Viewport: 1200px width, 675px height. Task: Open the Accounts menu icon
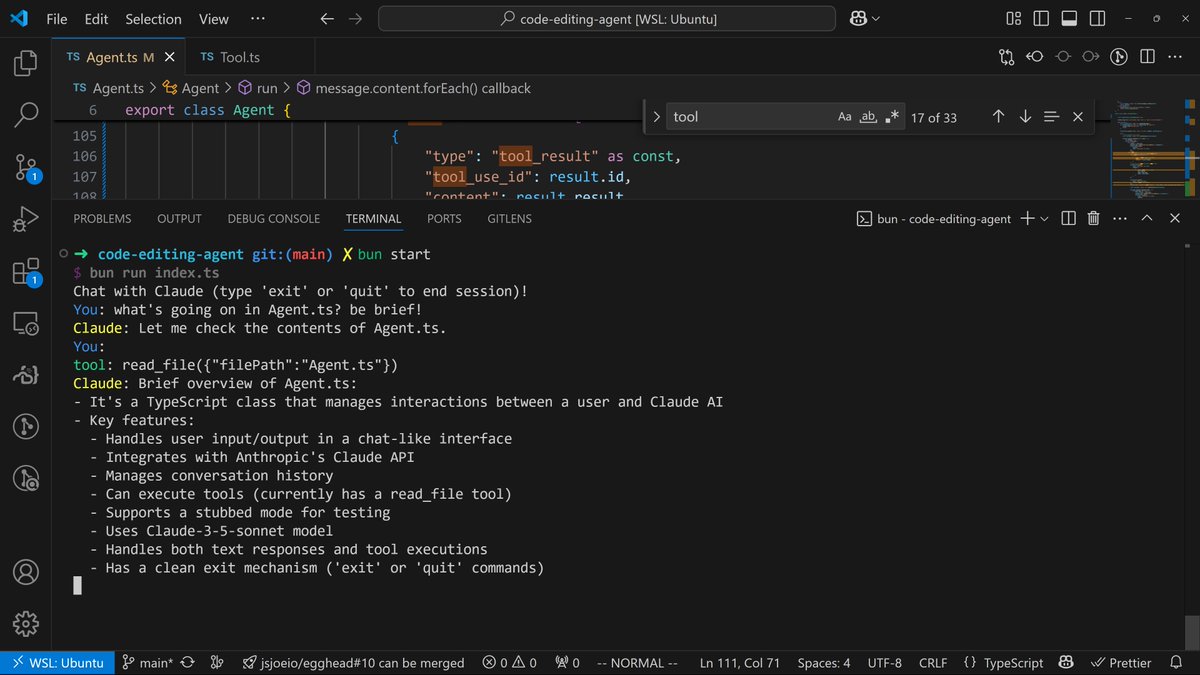26,574
